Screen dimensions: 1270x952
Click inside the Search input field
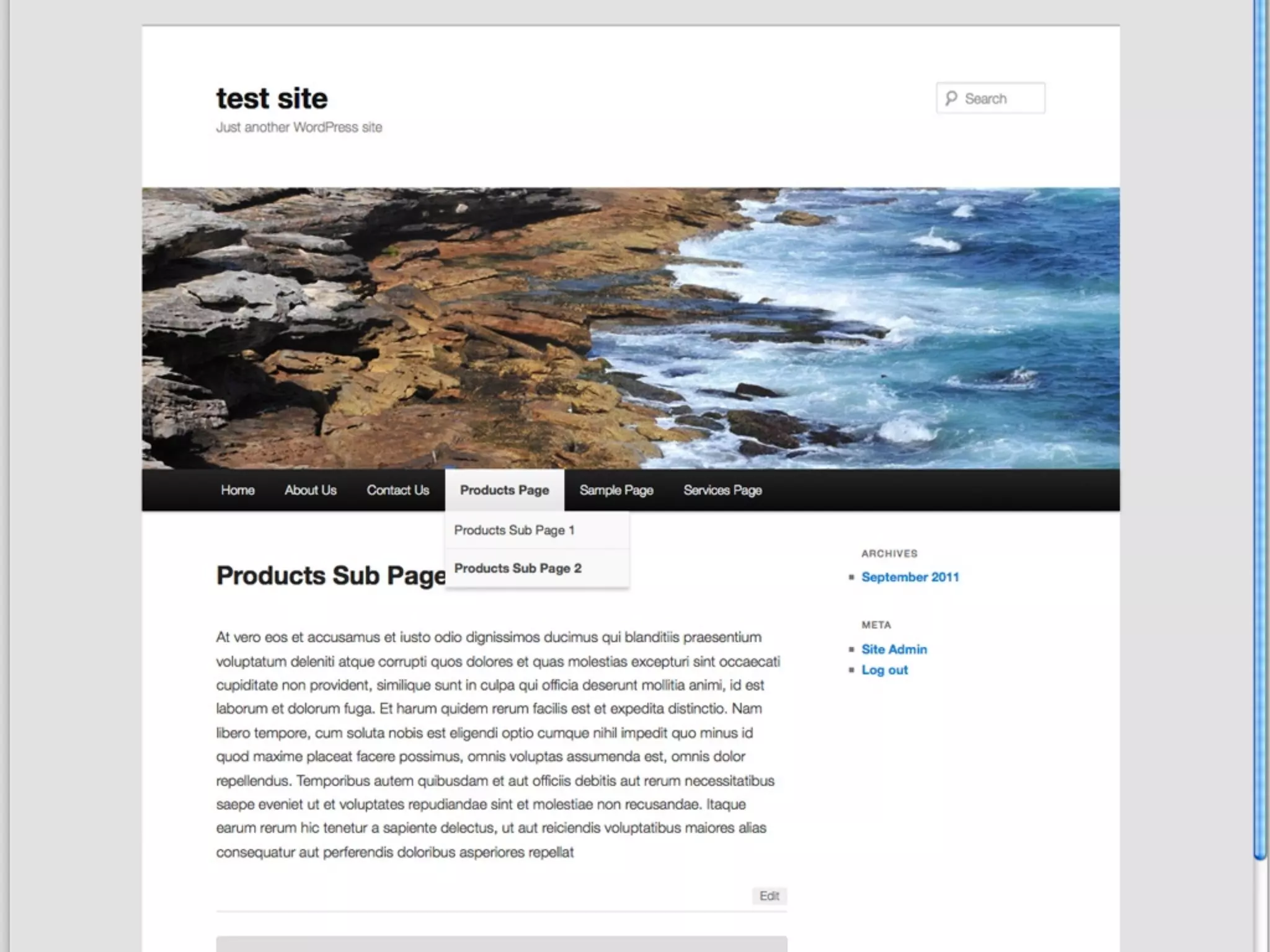point(1000,99)
